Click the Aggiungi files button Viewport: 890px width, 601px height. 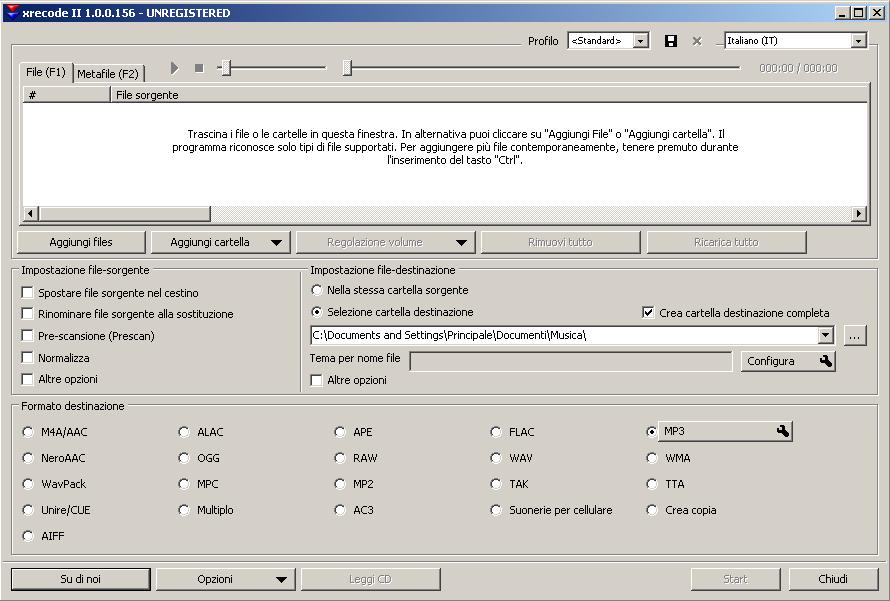click(x=81, y=242)
